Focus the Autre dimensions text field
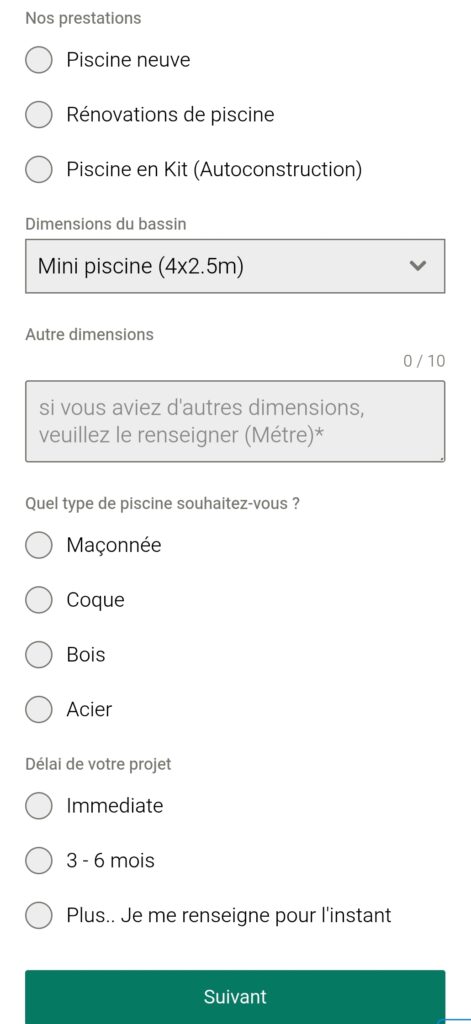471x1024 pixels. tap(235, 421)
